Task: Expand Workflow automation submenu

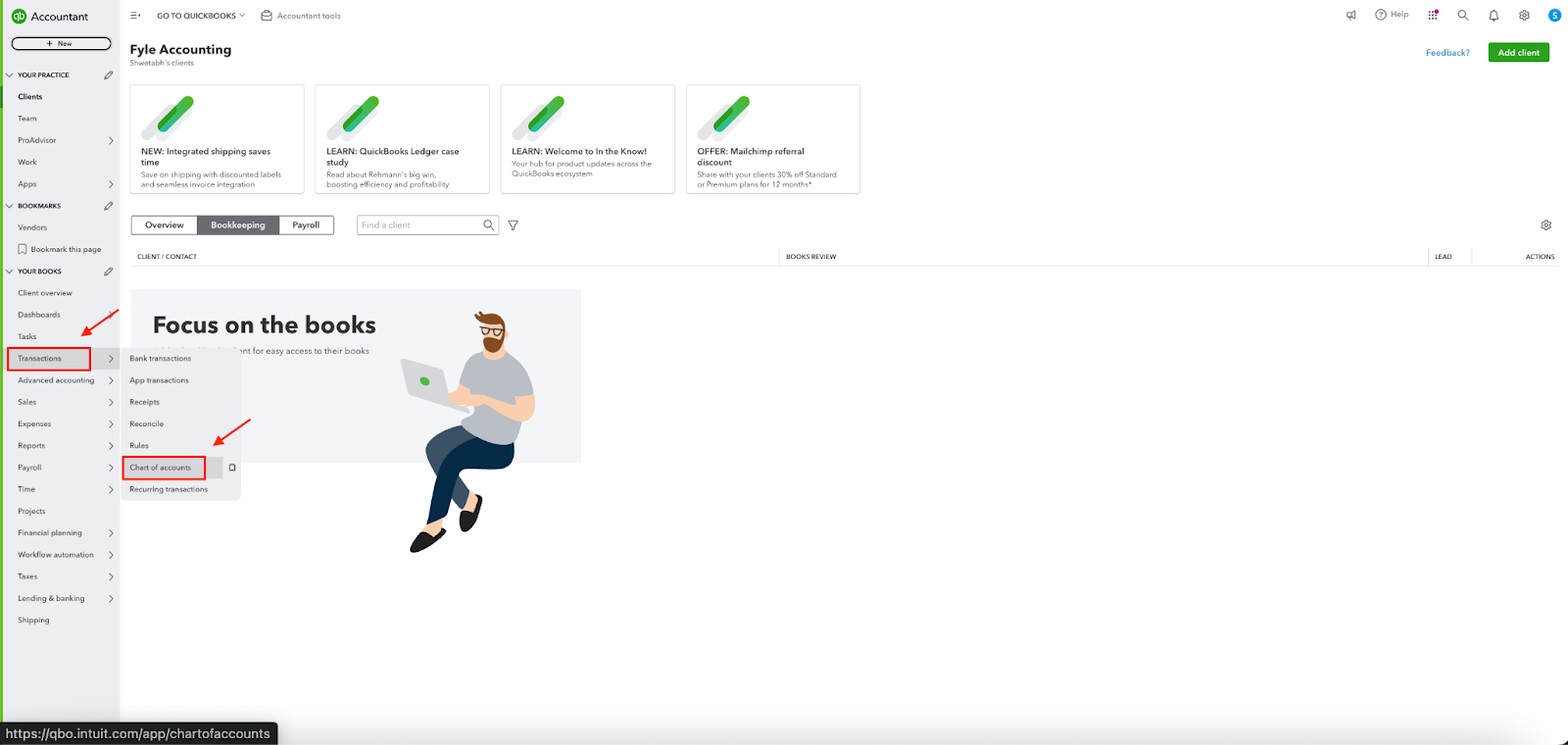Action: tap(111, 555)
